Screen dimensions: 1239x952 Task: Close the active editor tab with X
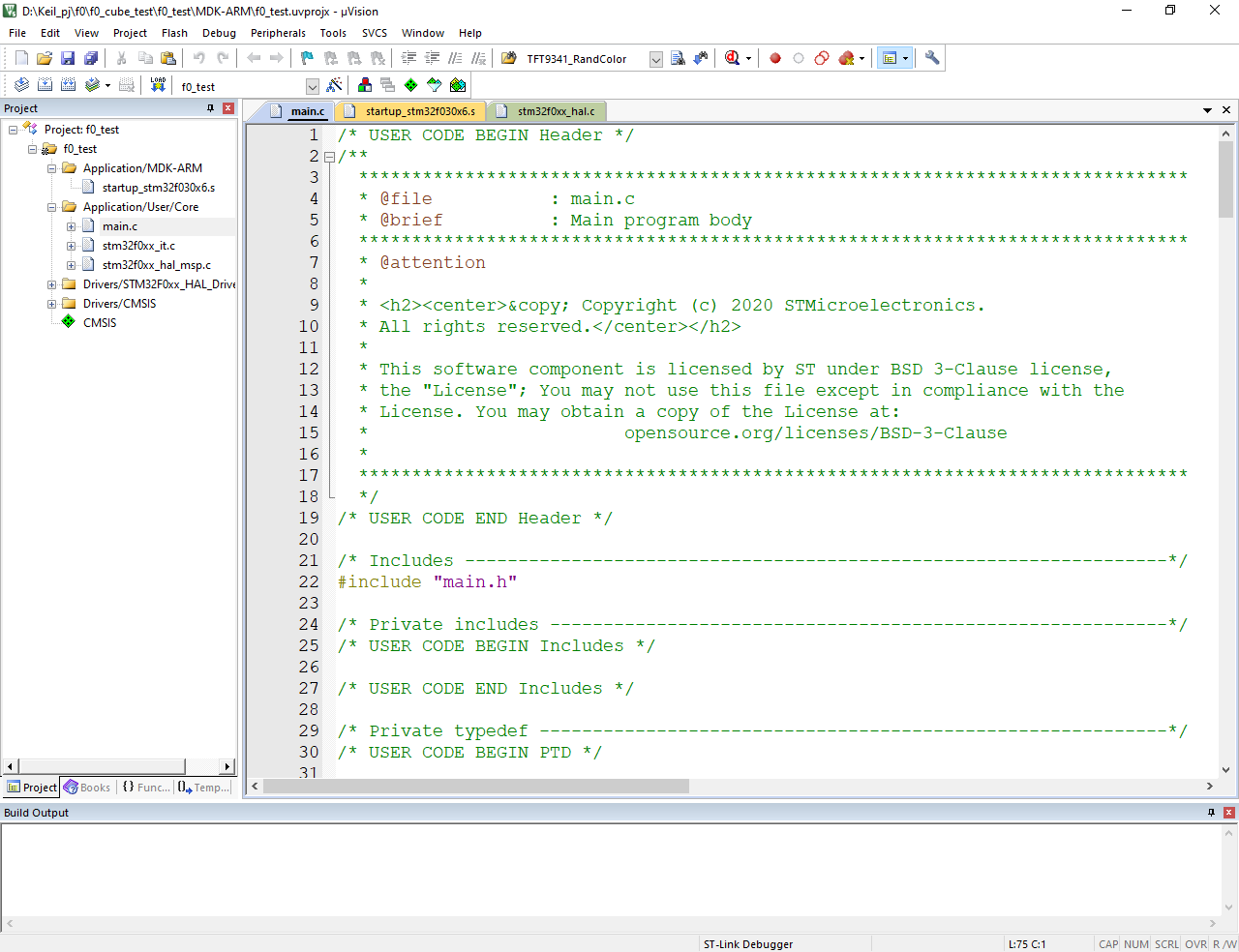click(1226, 109)
